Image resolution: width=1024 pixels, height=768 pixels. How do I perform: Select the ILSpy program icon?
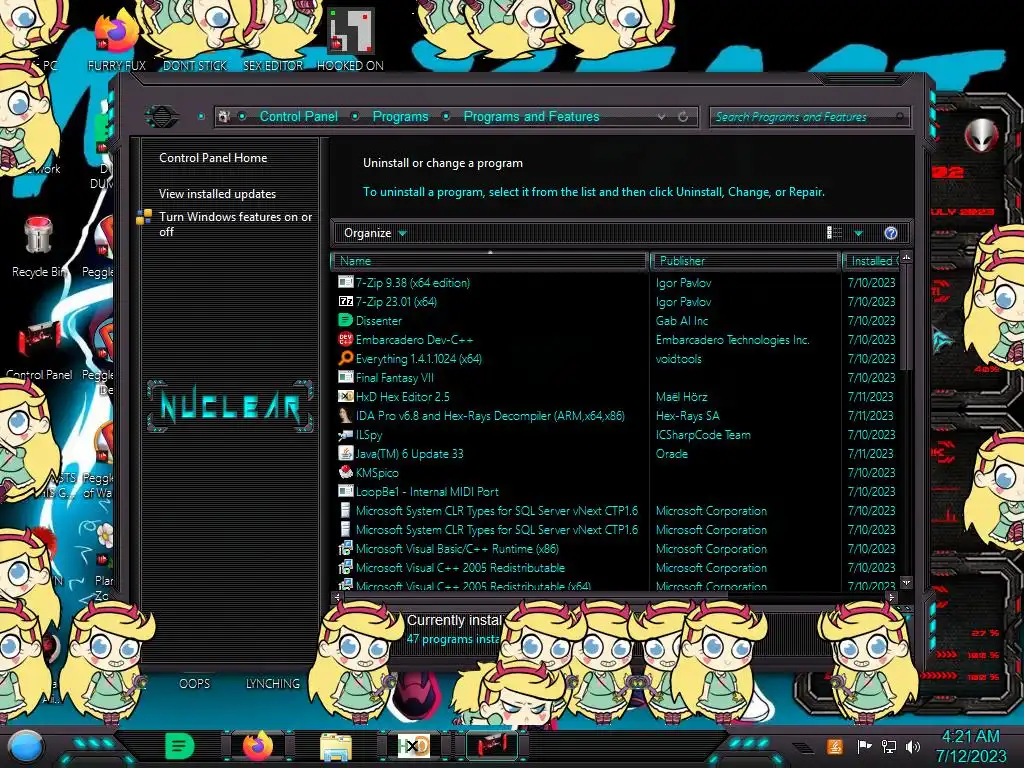coord(345,434)
